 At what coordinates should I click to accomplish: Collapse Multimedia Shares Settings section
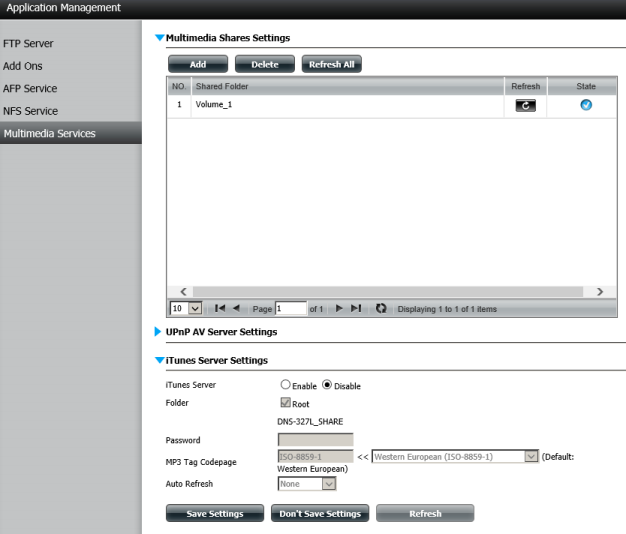click(x=159, y=38)
